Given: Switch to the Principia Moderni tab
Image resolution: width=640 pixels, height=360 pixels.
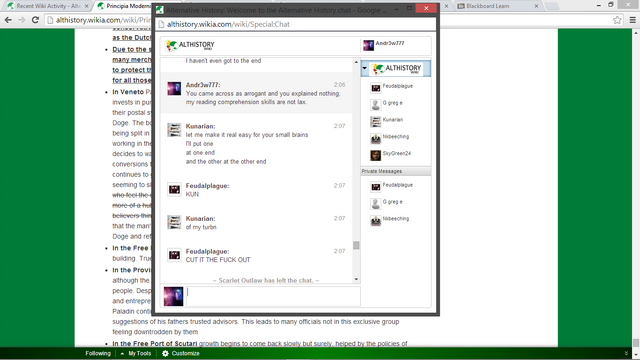Looking at the screenshot, I should (123, 6).
